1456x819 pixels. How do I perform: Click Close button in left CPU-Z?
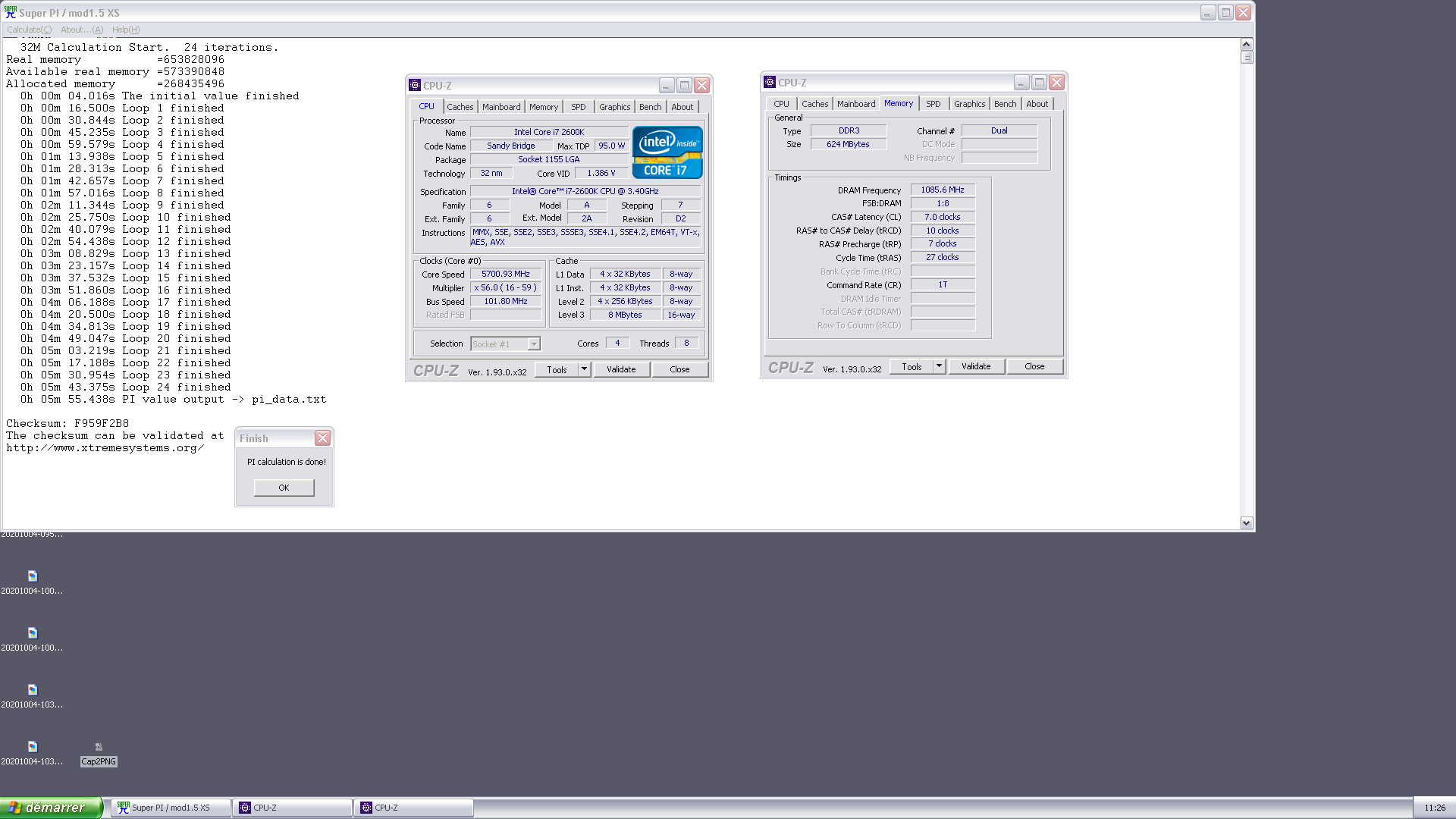680,369
